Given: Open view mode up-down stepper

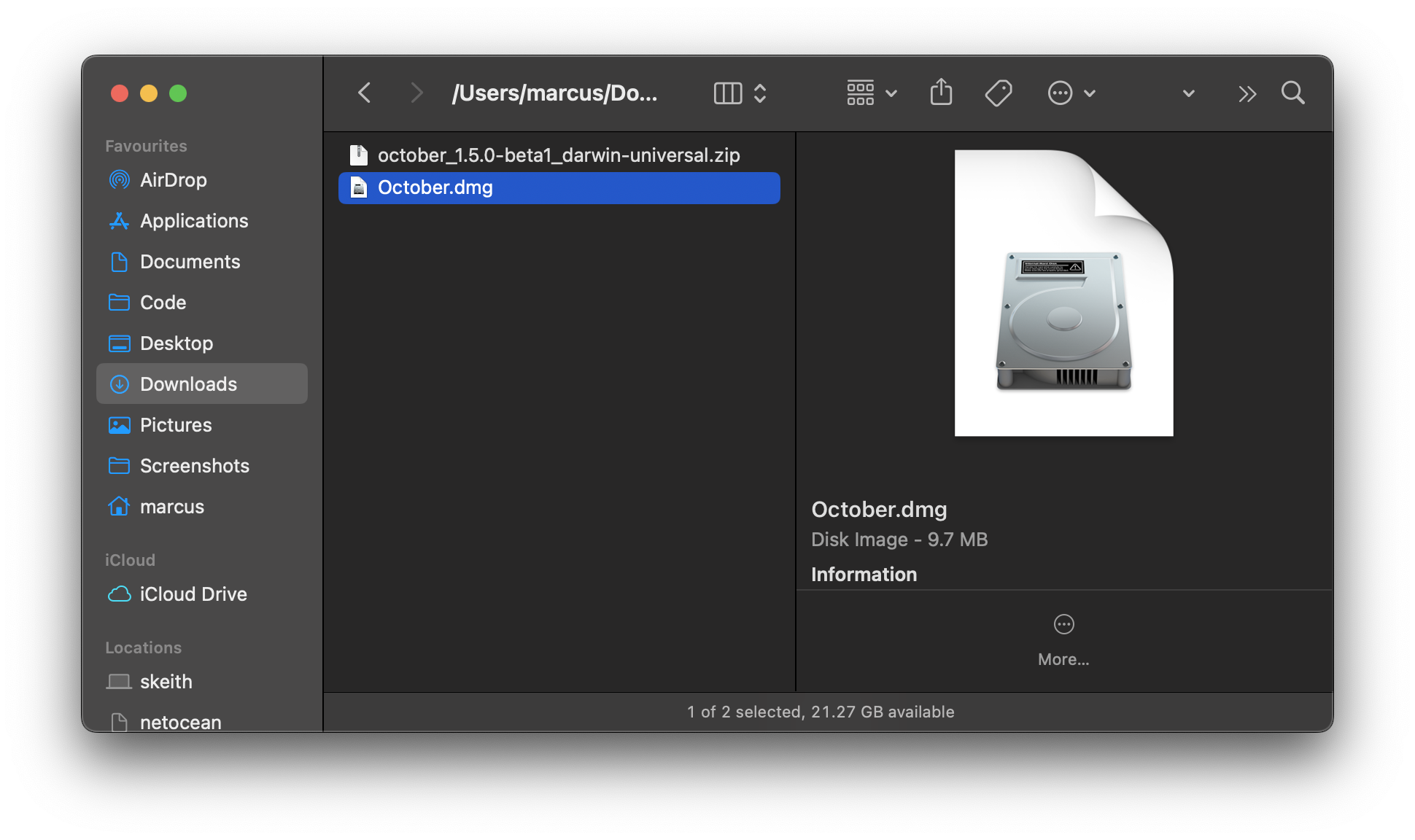Looking at the screenshot, I should pyautogui.click(x=760, y=93).
